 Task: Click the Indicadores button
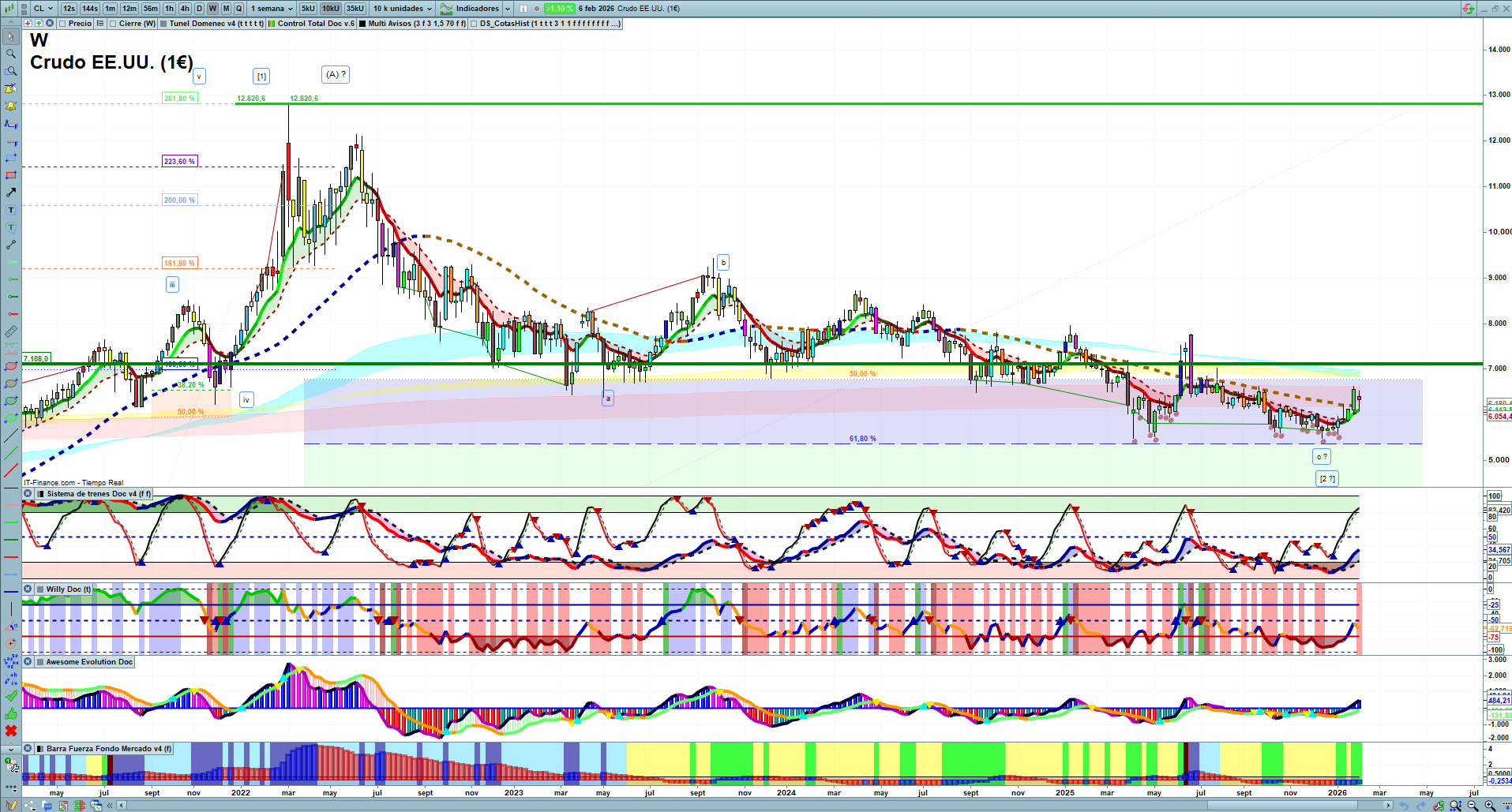(470, 9)
